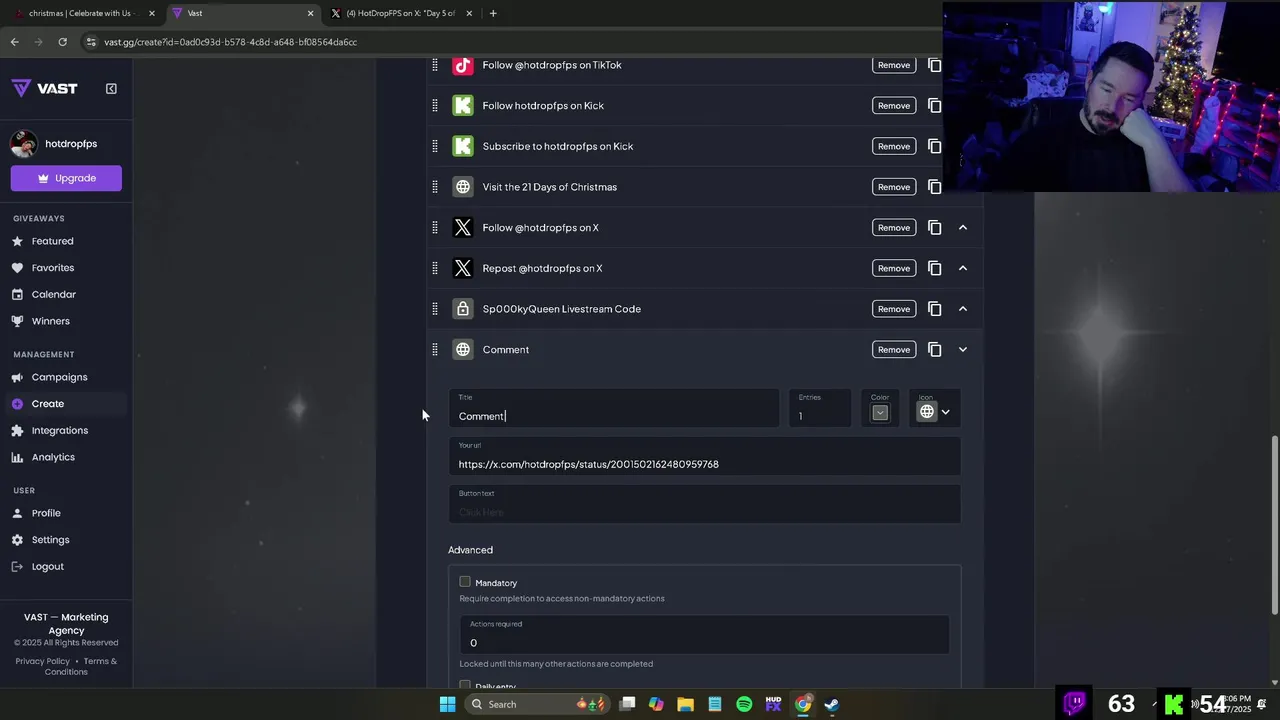
Task: Open Windows Start menu
Action: pyautogui.click(x=447, y=704)
